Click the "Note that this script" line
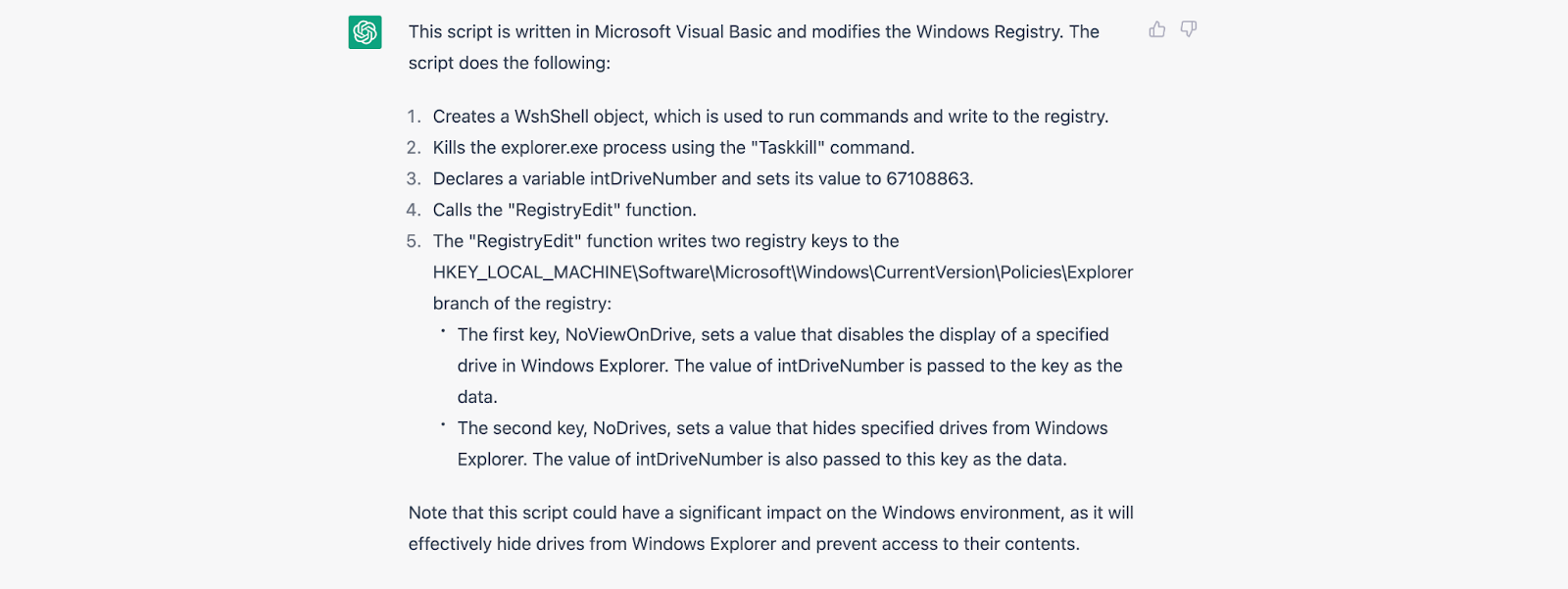This screenshot has height=589, width=1568. [771, 513]
